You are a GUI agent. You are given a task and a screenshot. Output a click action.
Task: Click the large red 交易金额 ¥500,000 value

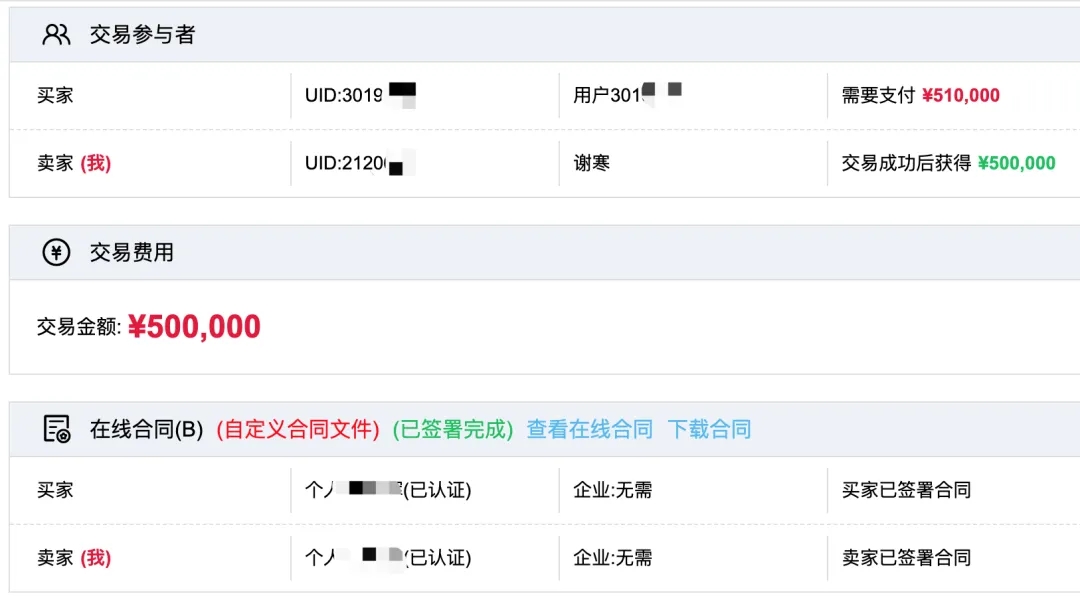[194, 327]
